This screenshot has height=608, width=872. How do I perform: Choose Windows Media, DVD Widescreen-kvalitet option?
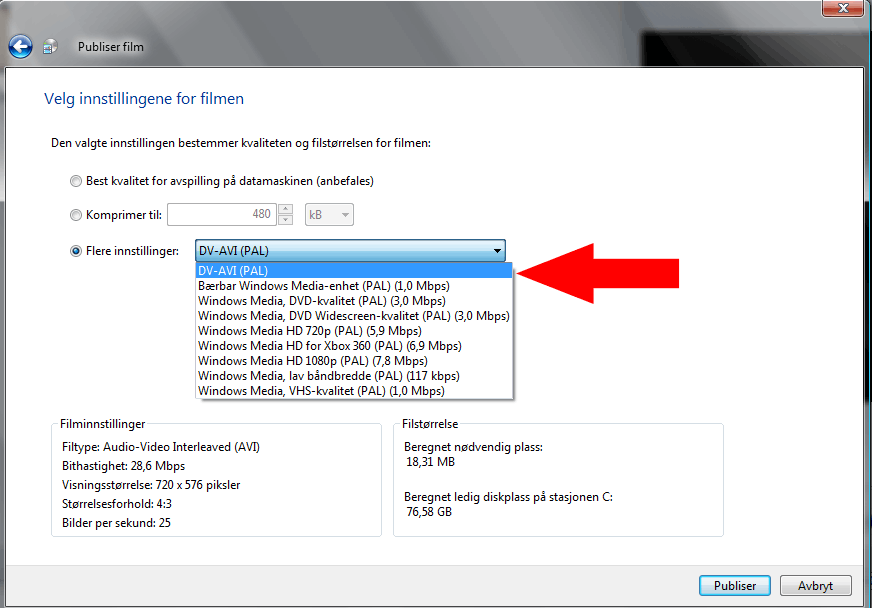pos(354,316)
